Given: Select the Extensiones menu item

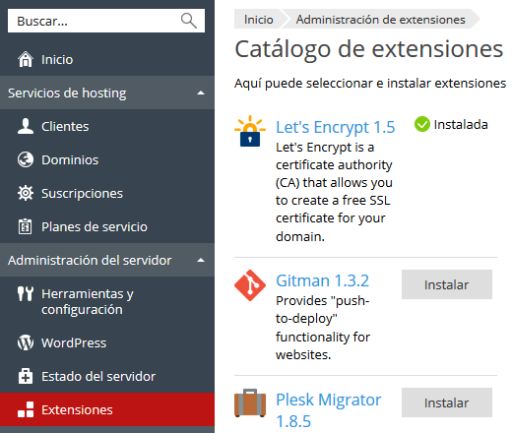Looking at the screenshot, I should pos(107,409).
